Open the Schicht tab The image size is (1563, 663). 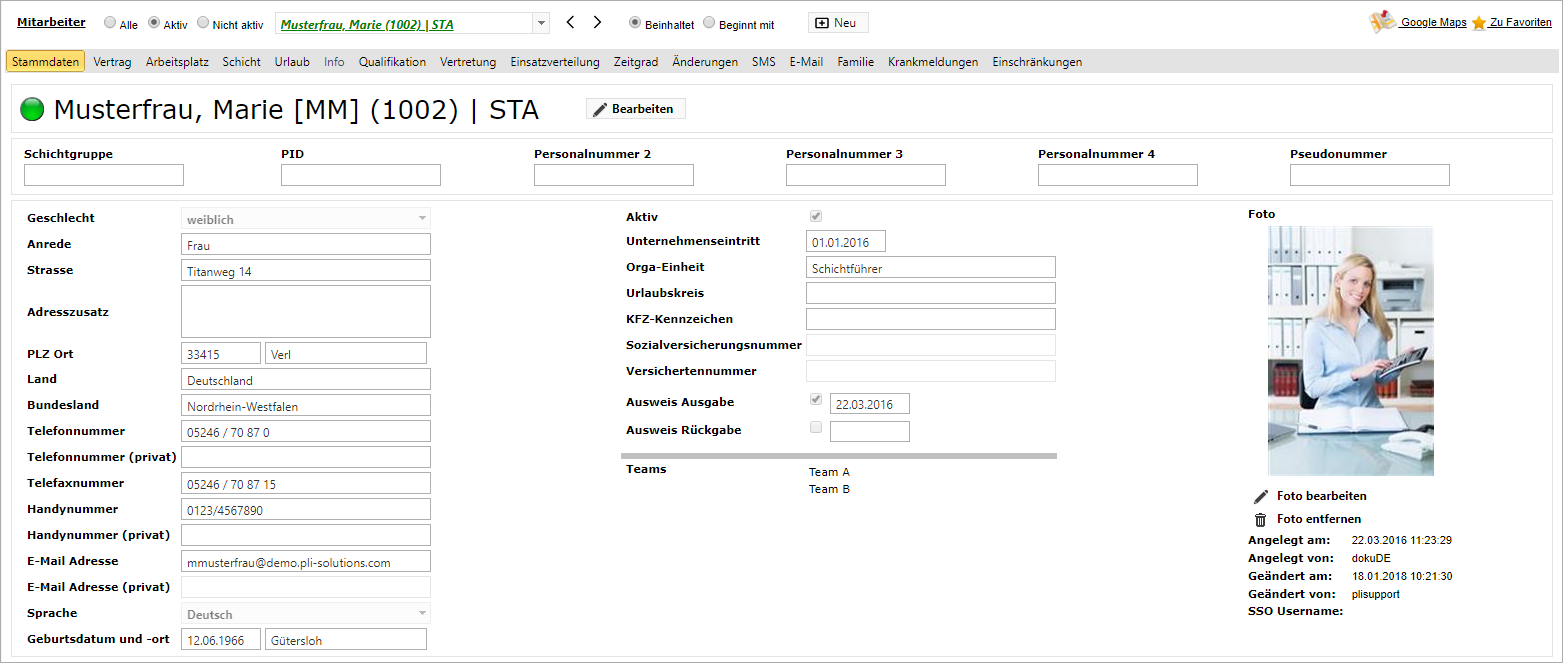[242, 62]
